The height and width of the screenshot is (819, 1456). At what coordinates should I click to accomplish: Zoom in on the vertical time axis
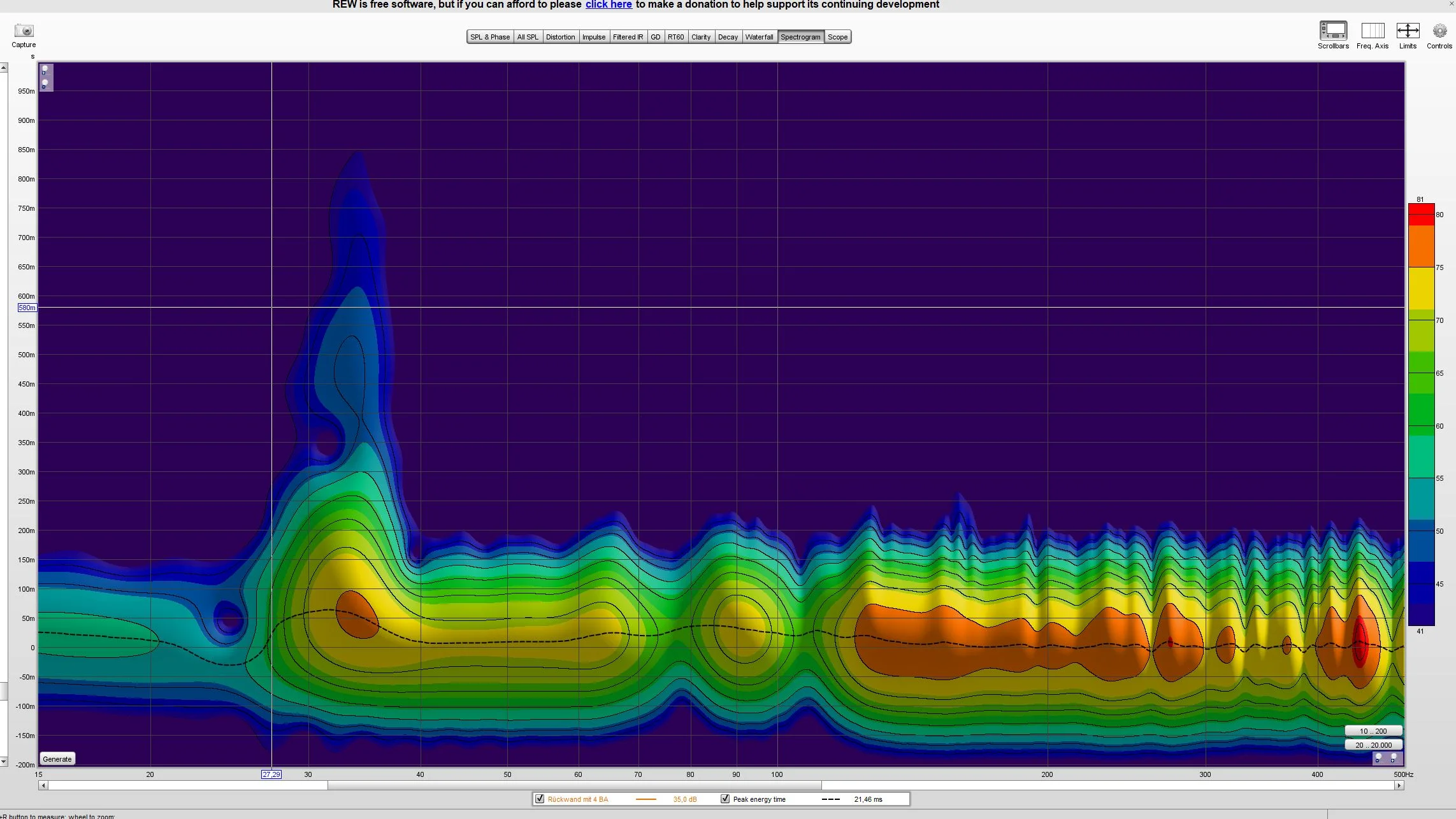45,70
